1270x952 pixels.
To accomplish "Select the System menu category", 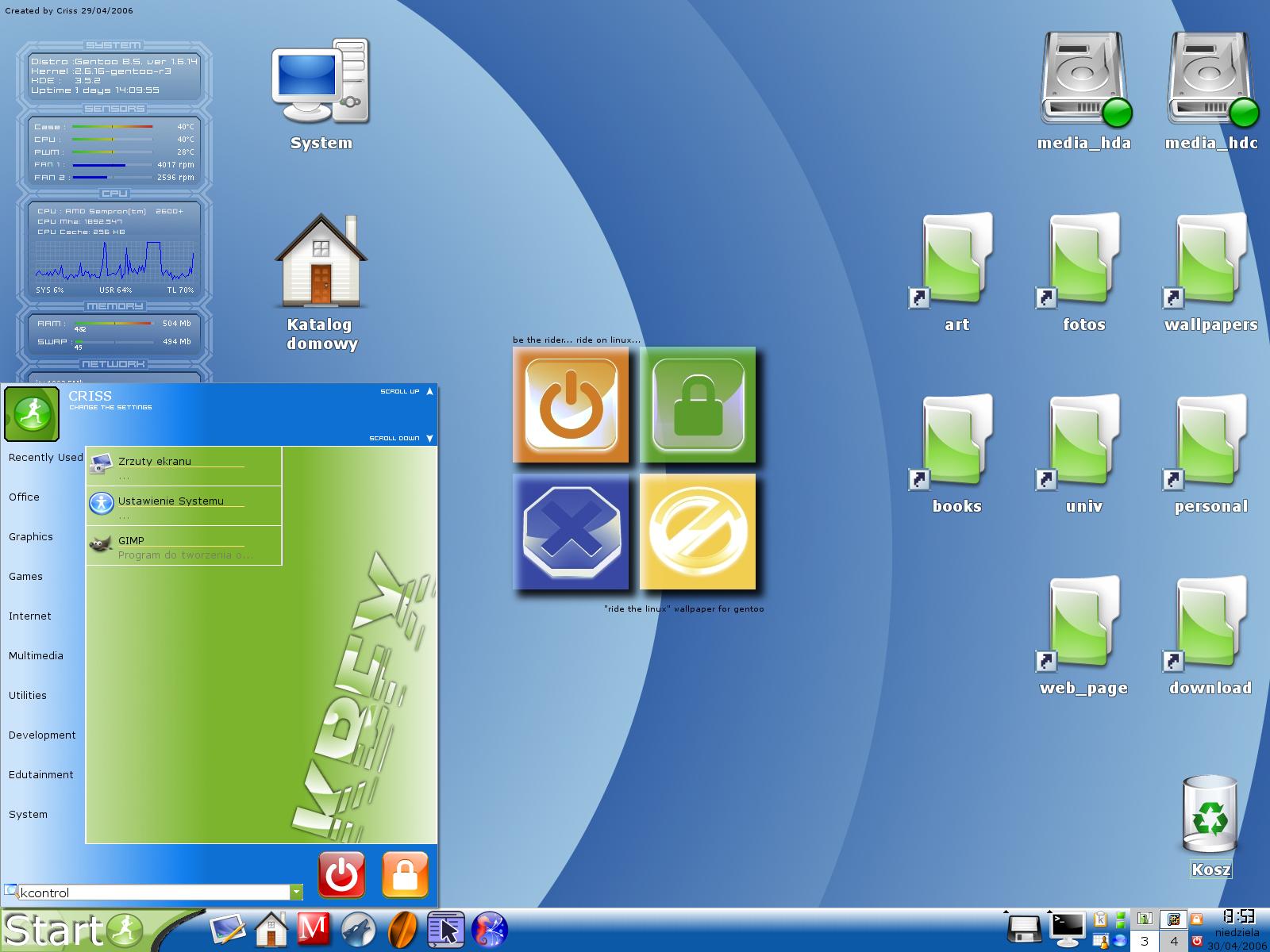I will 28,814.
